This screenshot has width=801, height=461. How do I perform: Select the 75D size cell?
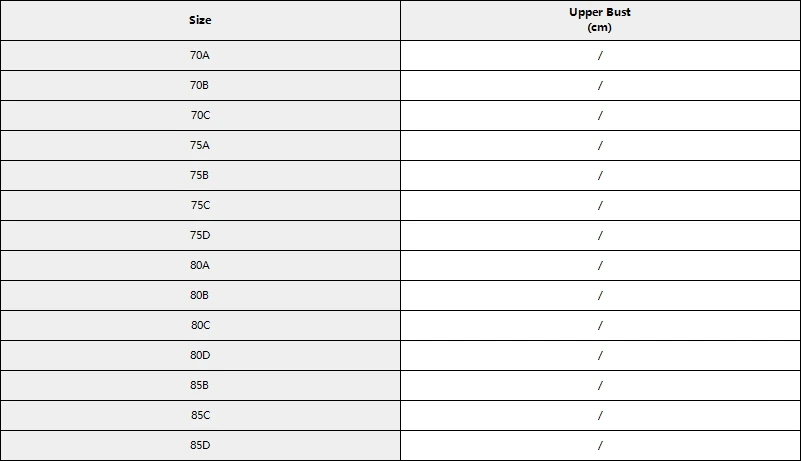[x=200, y=236]
